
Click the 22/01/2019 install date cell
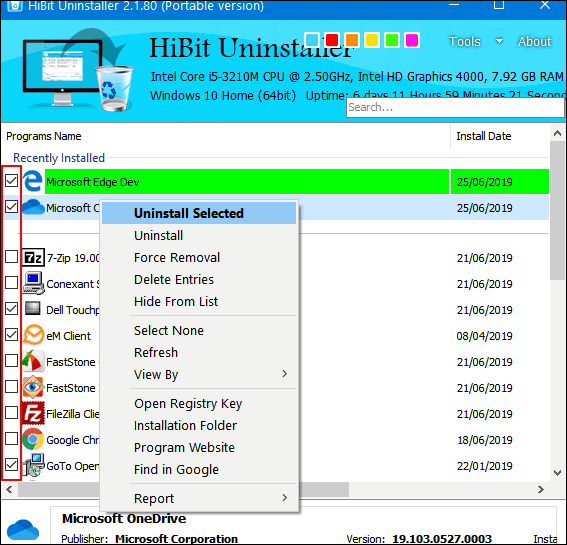484,466
